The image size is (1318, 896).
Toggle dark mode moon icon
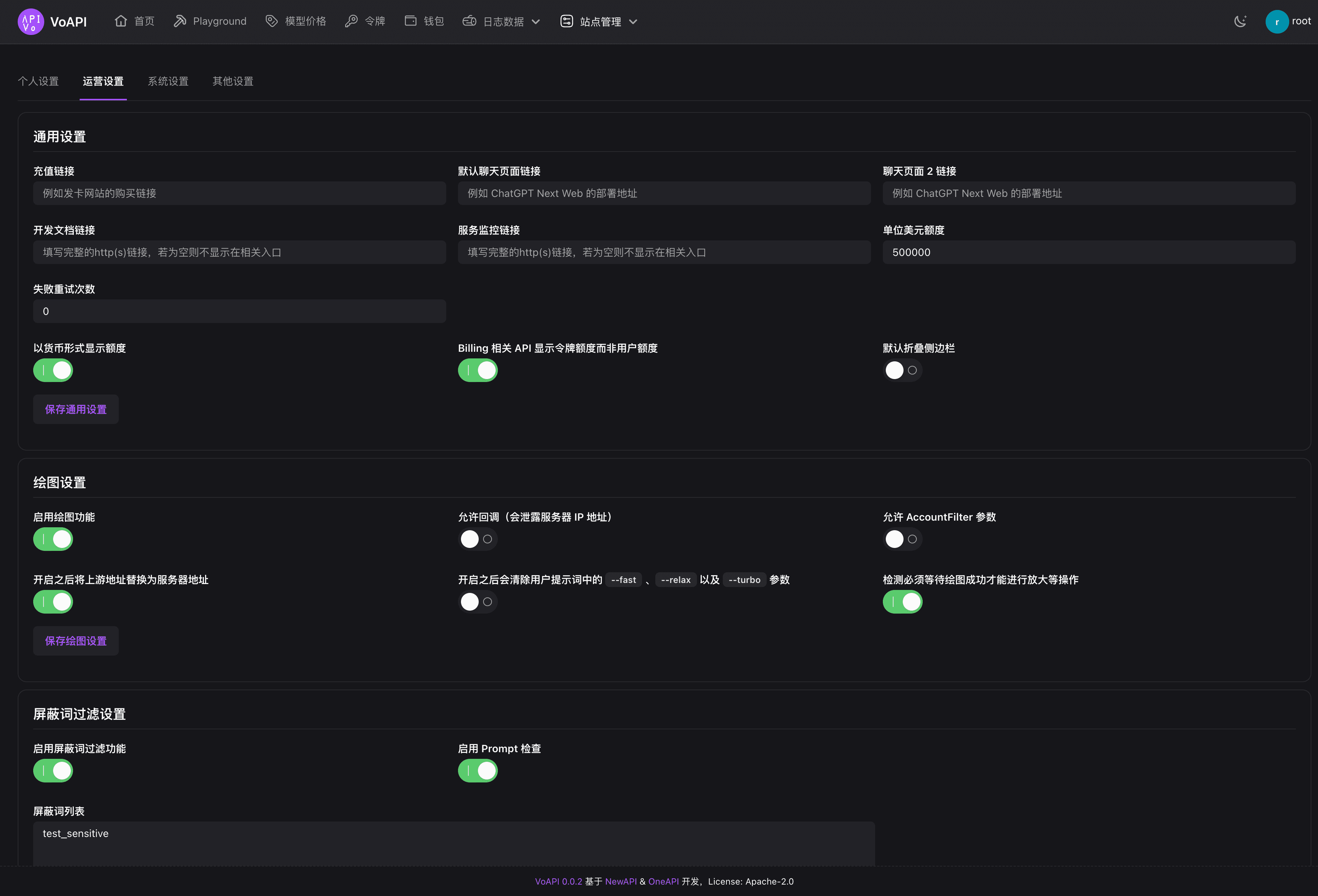[x=1240, y=21]
